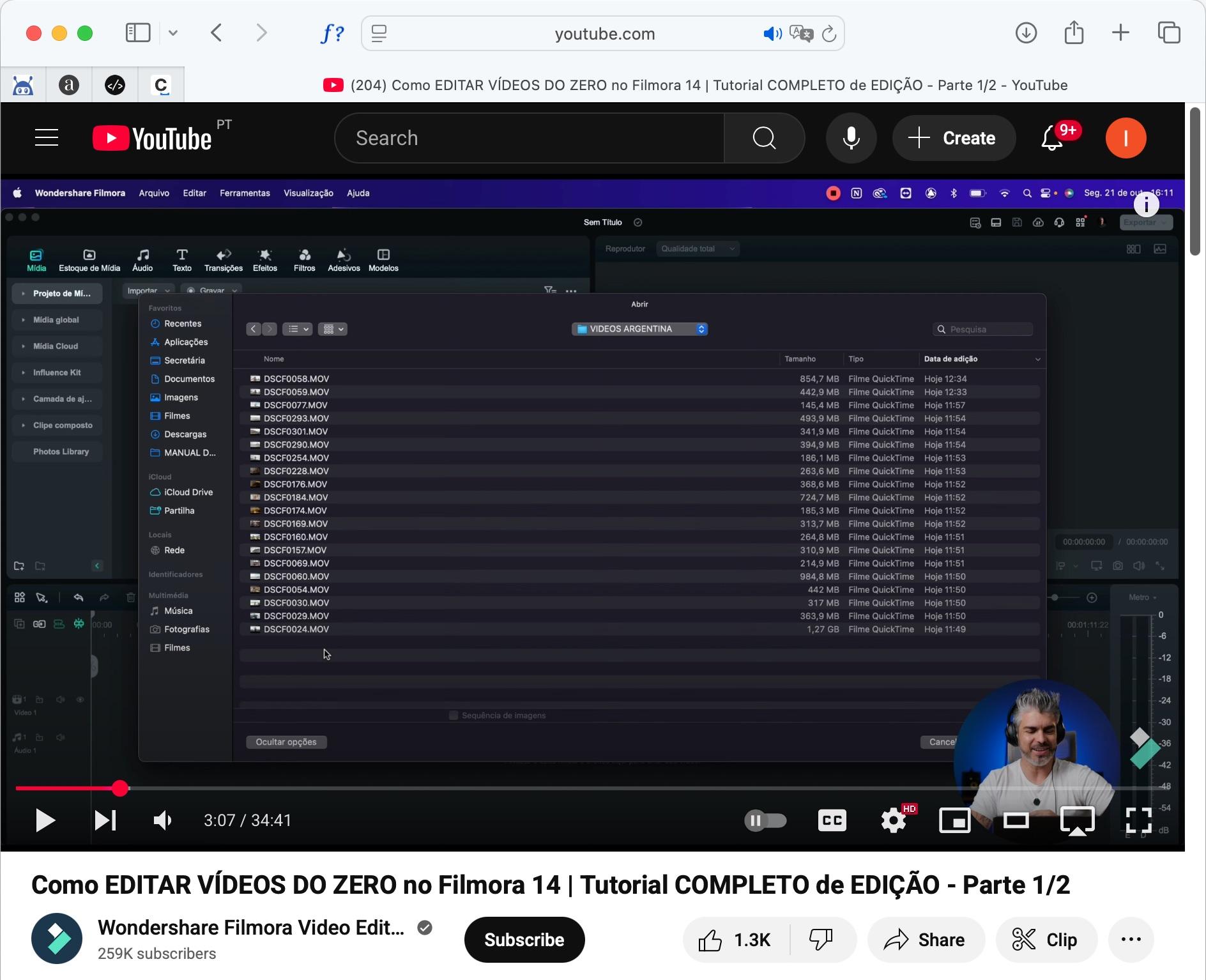Click the video at the Sequência de imagens checkbox
The image size is (1206, 980).
[454, 716]
